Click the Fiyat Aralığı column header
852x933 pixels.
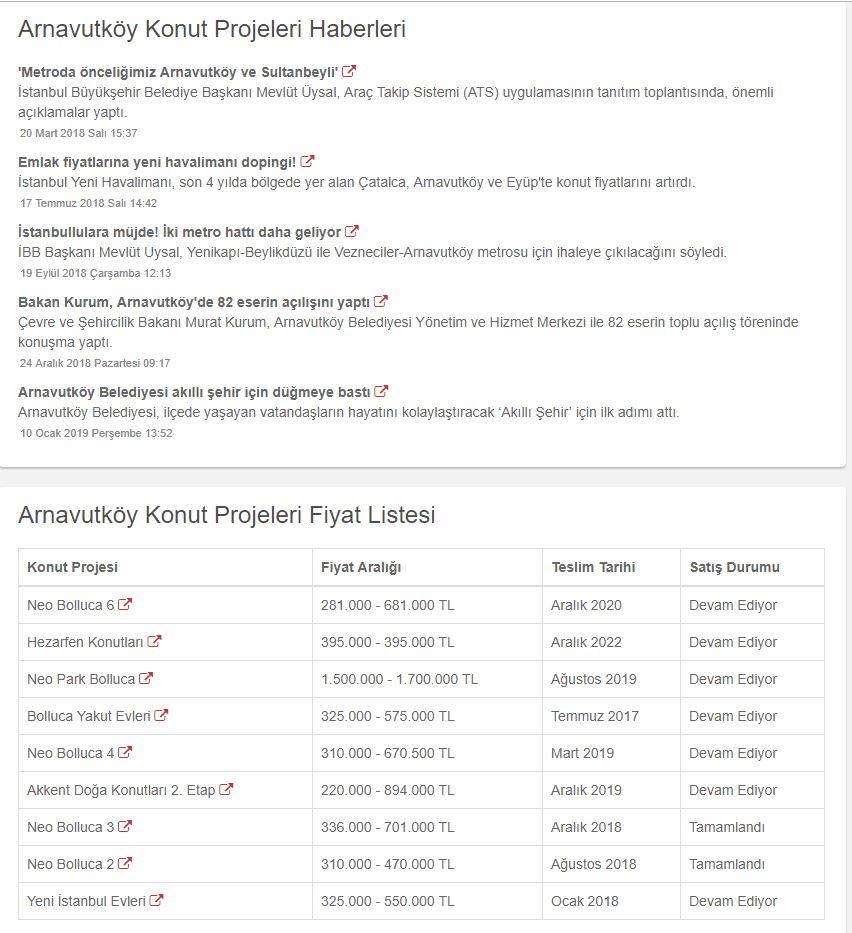[x=361, y=567]
